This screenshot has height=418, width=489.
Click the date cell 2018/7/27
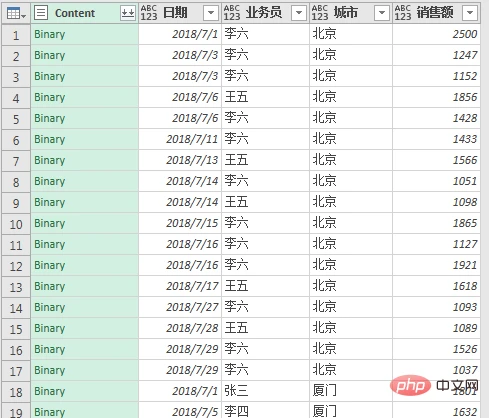(180, 307)
